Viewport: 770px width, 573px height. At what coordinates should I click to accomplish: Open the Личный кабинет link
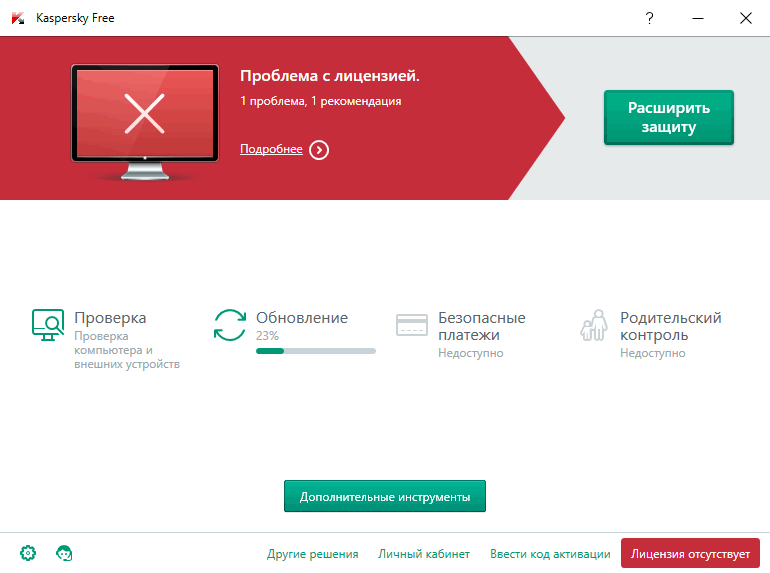coord(424,554)
